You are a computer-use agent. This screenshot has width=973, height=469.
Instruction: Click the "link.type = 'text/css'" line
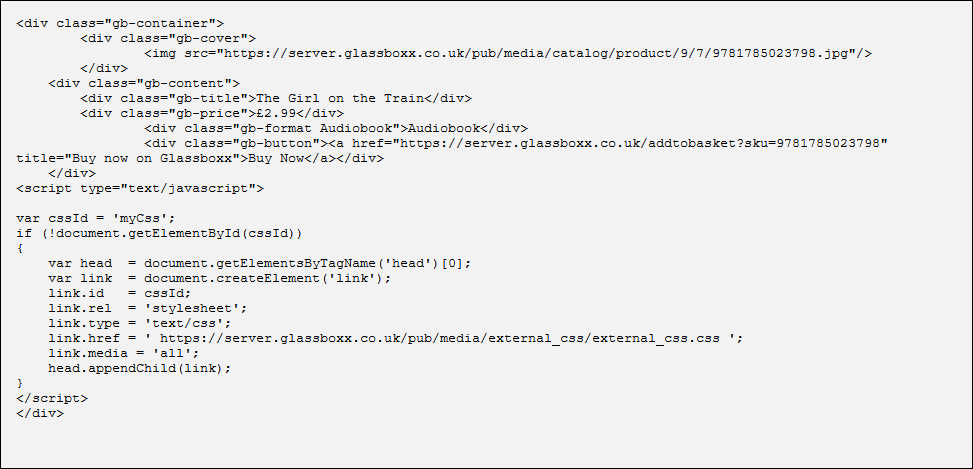click(139, 322)
